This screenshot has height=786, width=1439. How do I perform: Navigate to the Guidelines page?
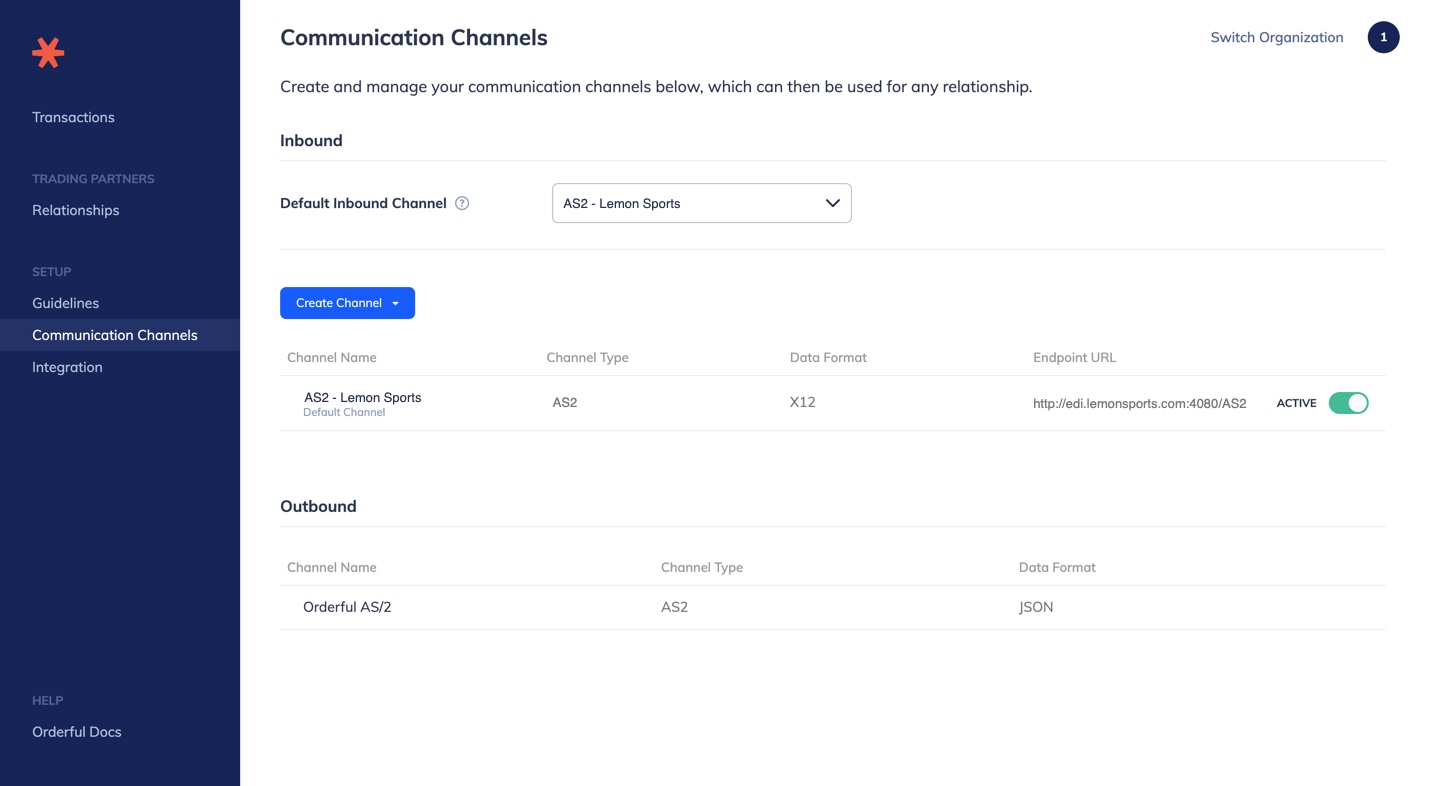[x=65, y=303]
